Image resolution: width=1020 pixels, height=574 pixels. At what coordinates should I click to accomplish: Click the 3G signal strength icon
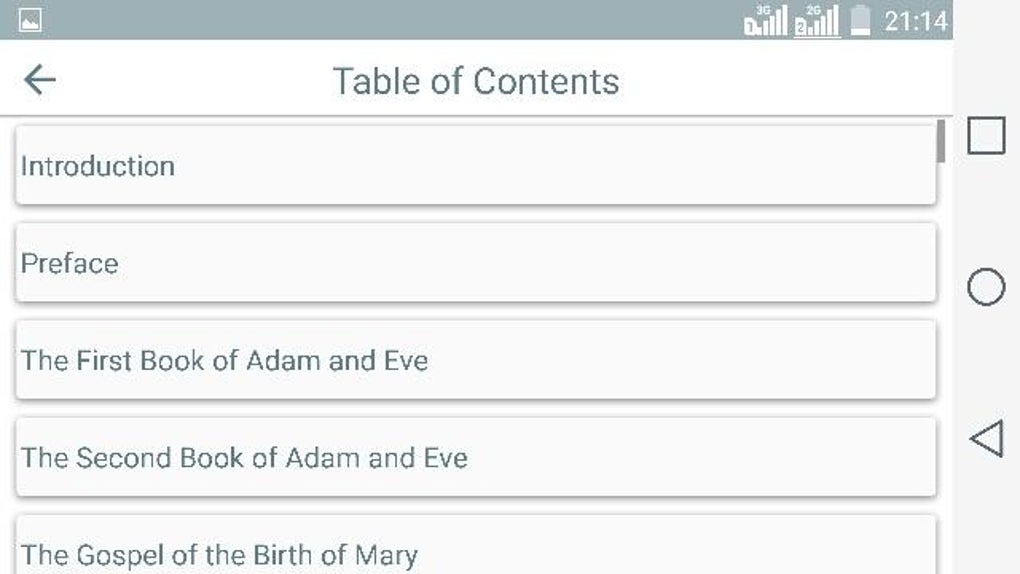point(766,20)
